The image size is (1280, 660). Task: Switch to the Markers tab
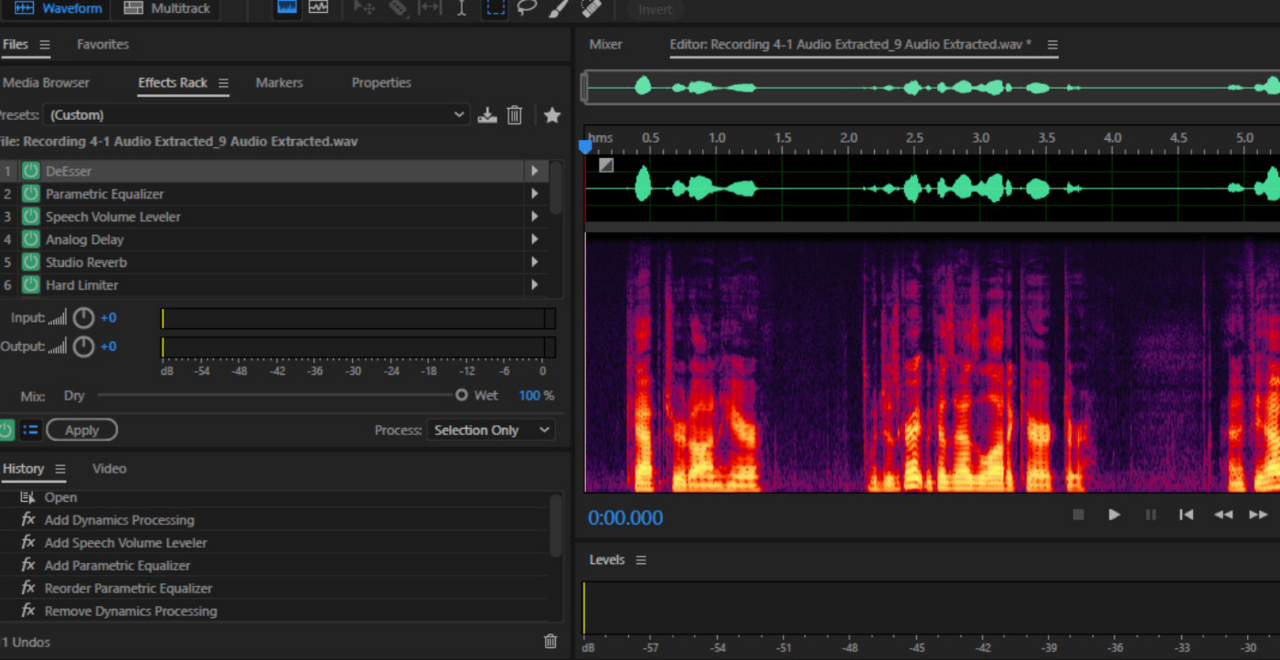coord(279,83)
